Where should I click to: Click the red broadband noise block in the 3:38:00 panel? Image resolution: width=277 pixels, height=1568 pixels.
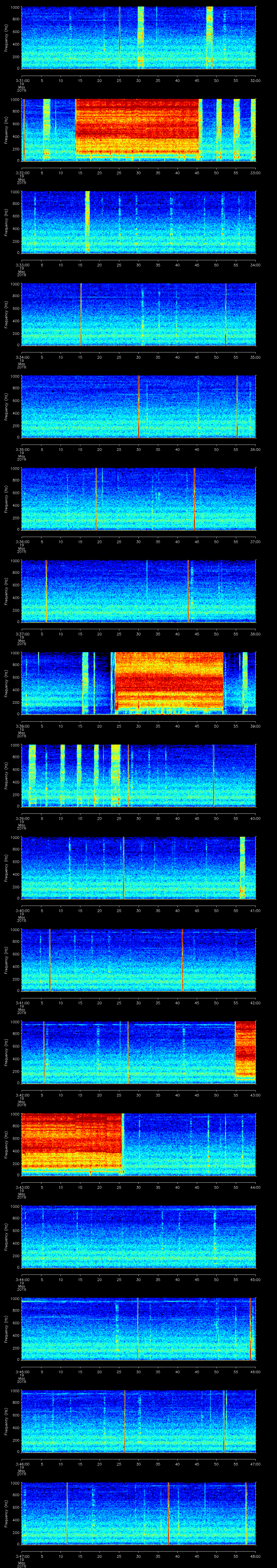point(169,681)
